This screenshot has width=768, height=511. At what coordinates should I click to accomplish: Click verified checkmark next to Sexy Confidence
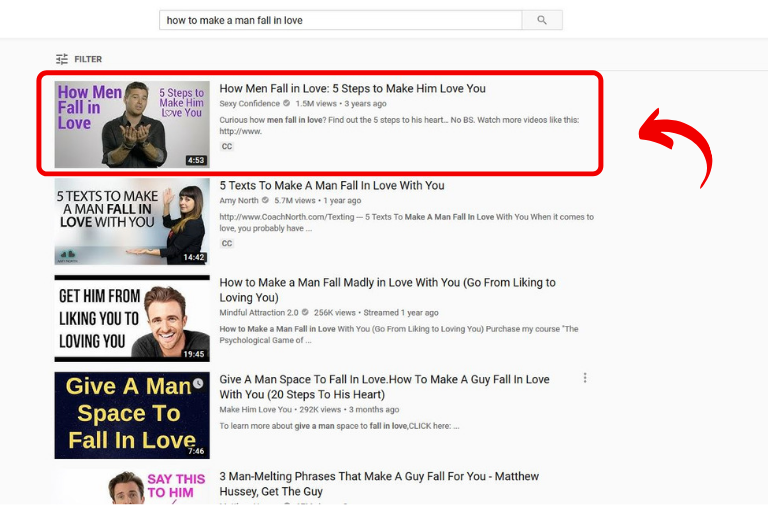pos(287,103)
